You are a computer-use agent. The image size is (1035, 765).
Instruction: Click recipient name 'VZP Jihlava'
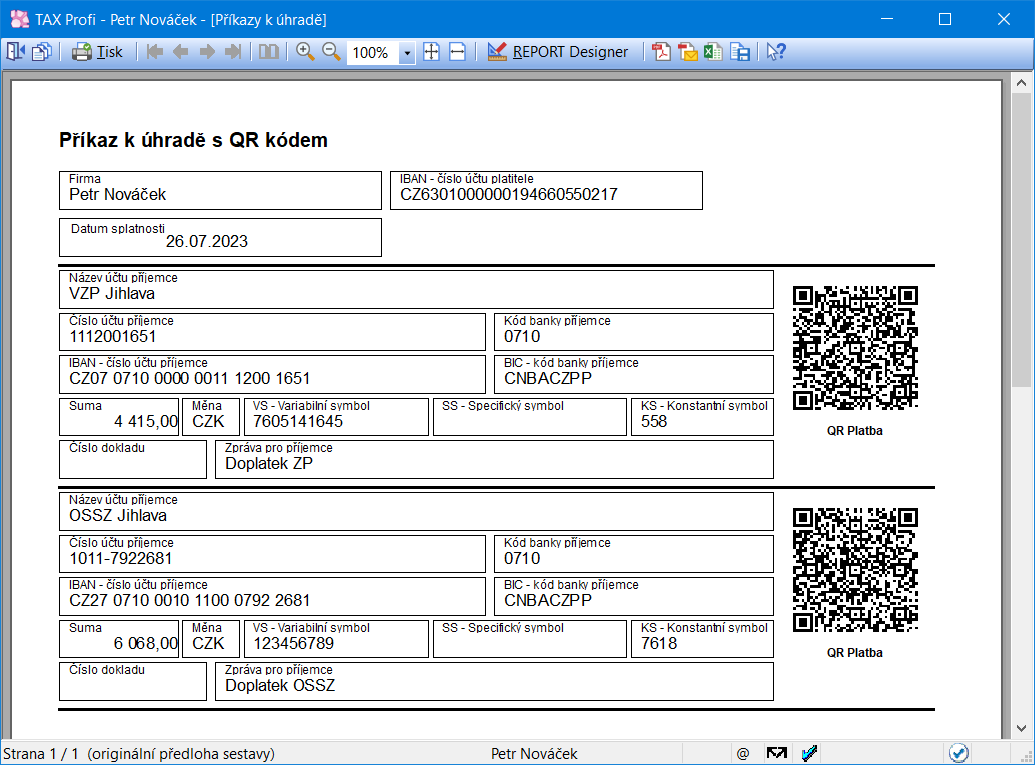tap(112, 294)
